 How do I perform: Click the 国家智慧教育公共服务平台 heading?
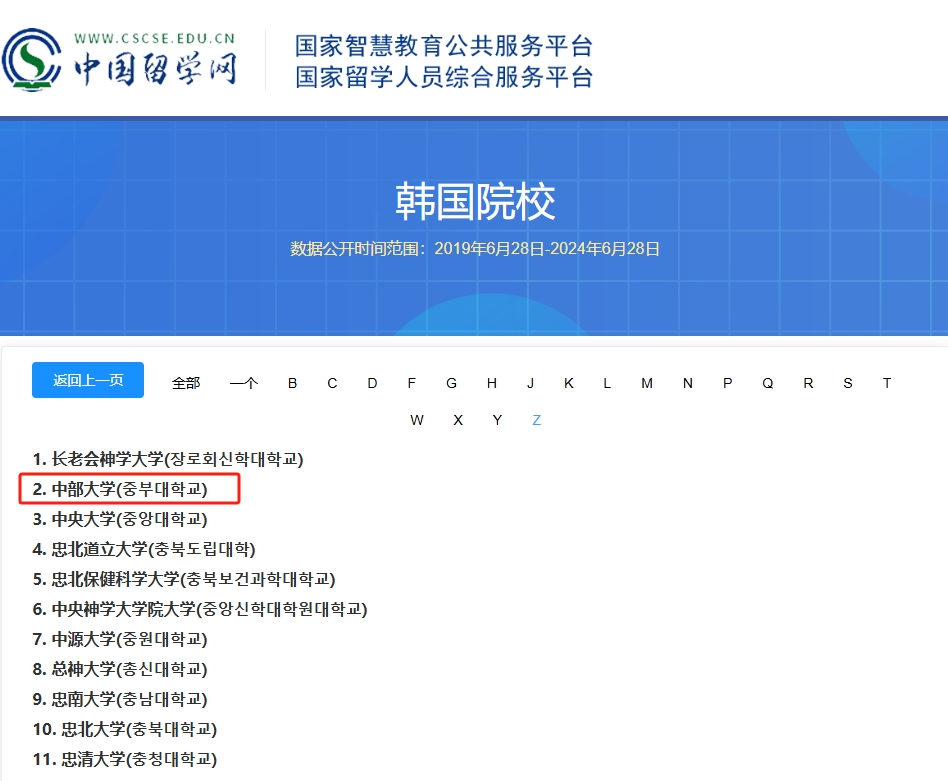click(444, 46)
